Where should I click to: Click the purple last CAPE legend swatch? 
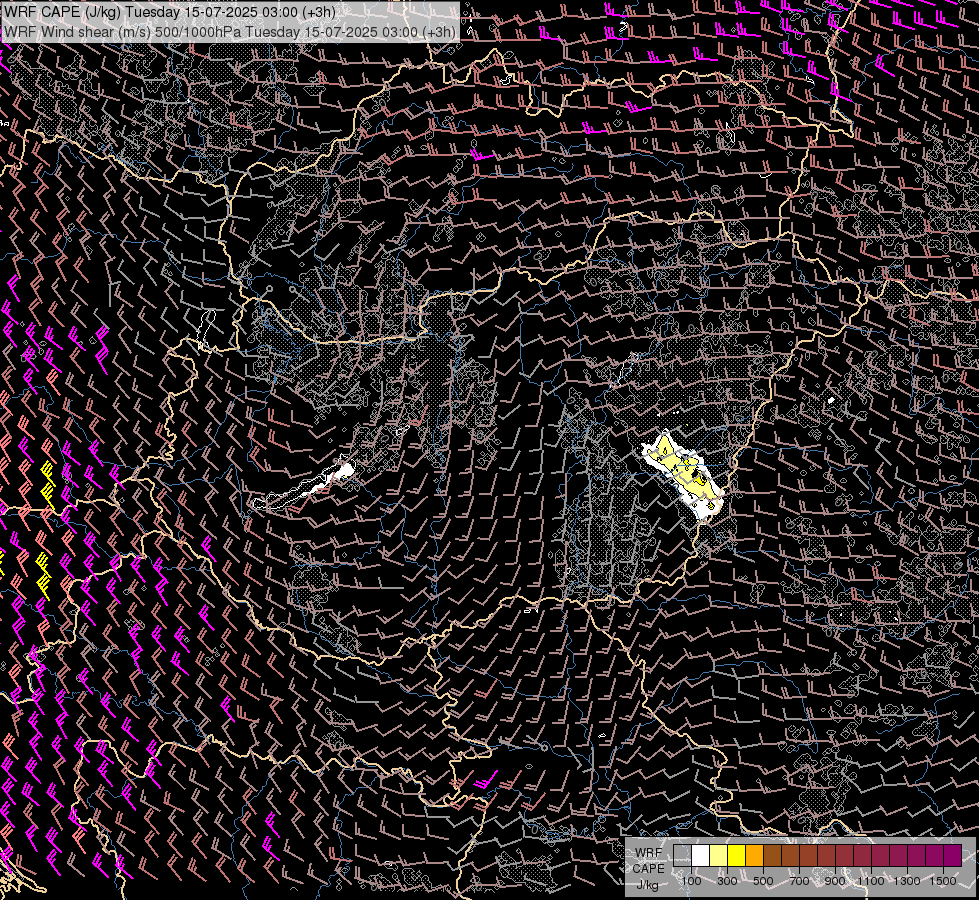point(953,856)
